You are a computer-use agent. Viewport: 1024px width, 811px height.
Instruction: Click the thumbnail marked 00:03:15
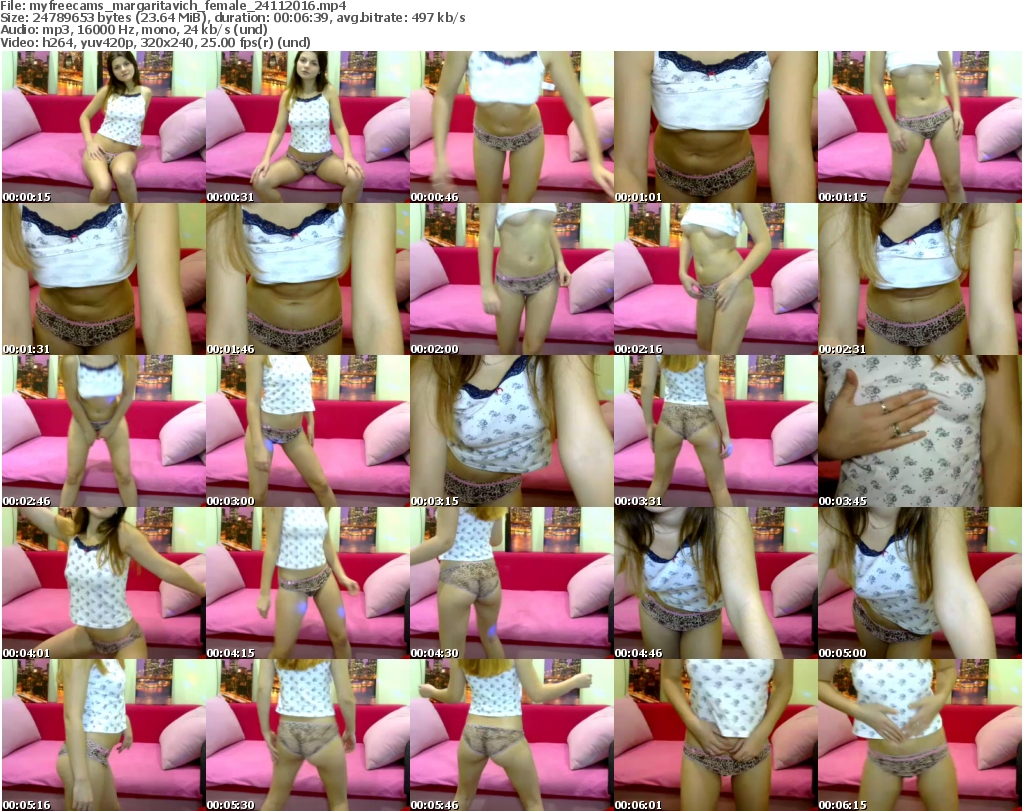(x=511, y=431)
